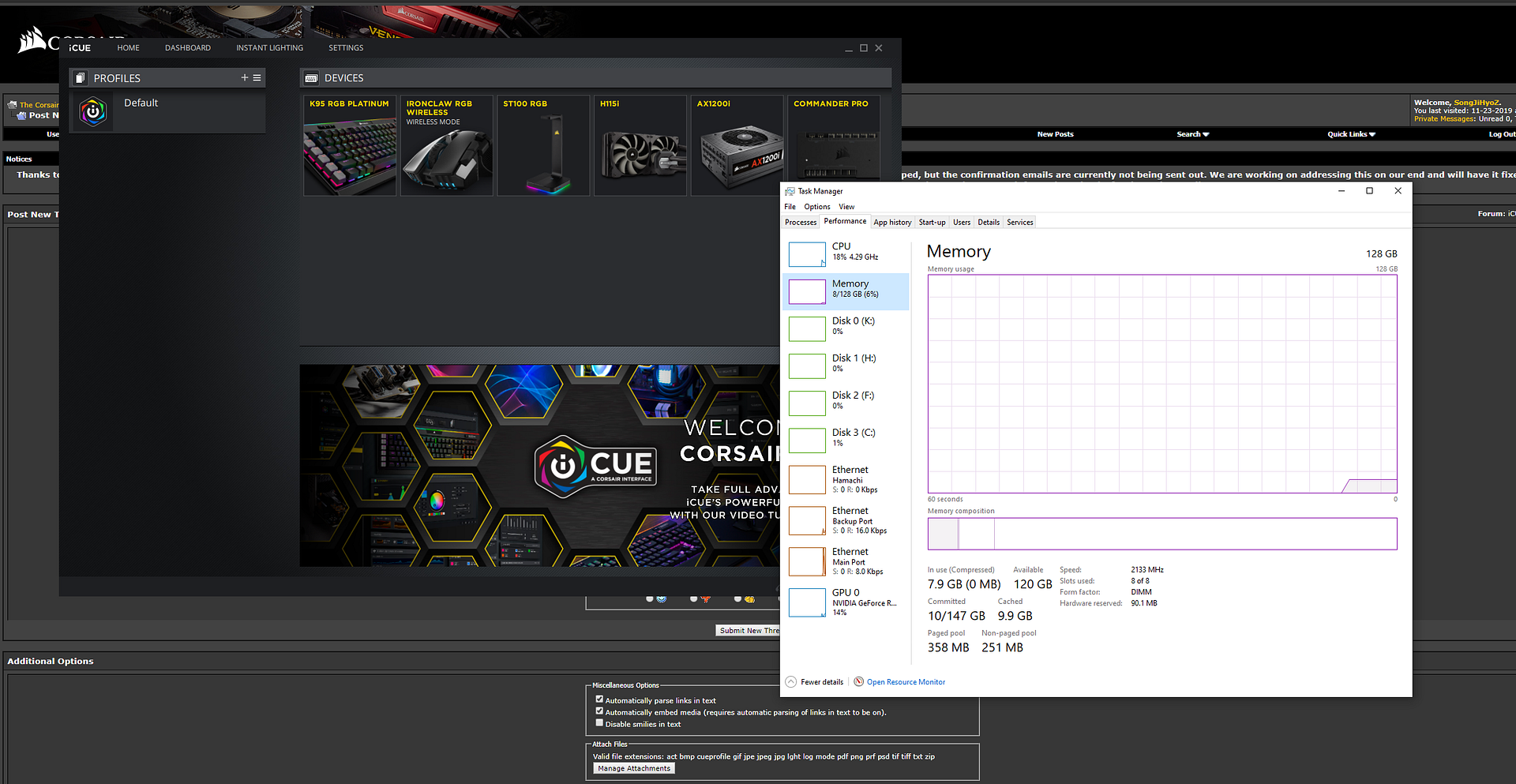Click the Task Manager title bar icon

pyautogui.click(x=790, y=191)
